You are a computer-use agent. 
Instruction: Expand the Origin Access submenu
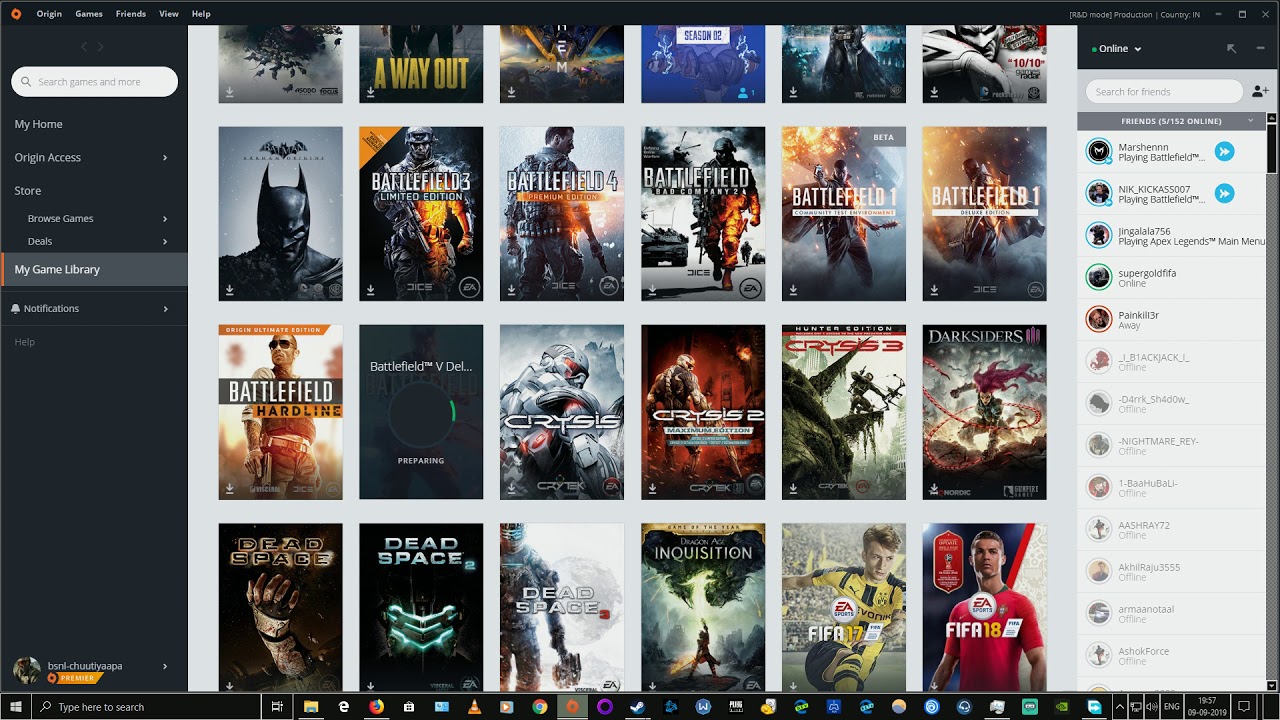[165, 157]
